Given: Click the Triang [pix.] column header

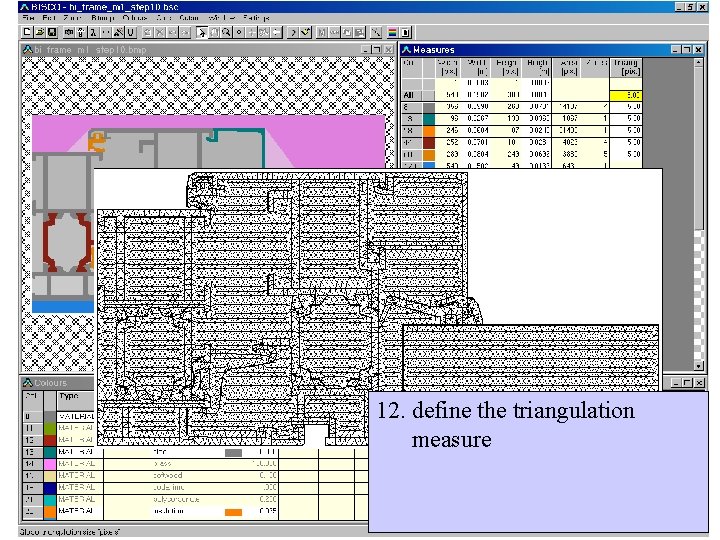Looking at the screenshot, I should [625, 67].
